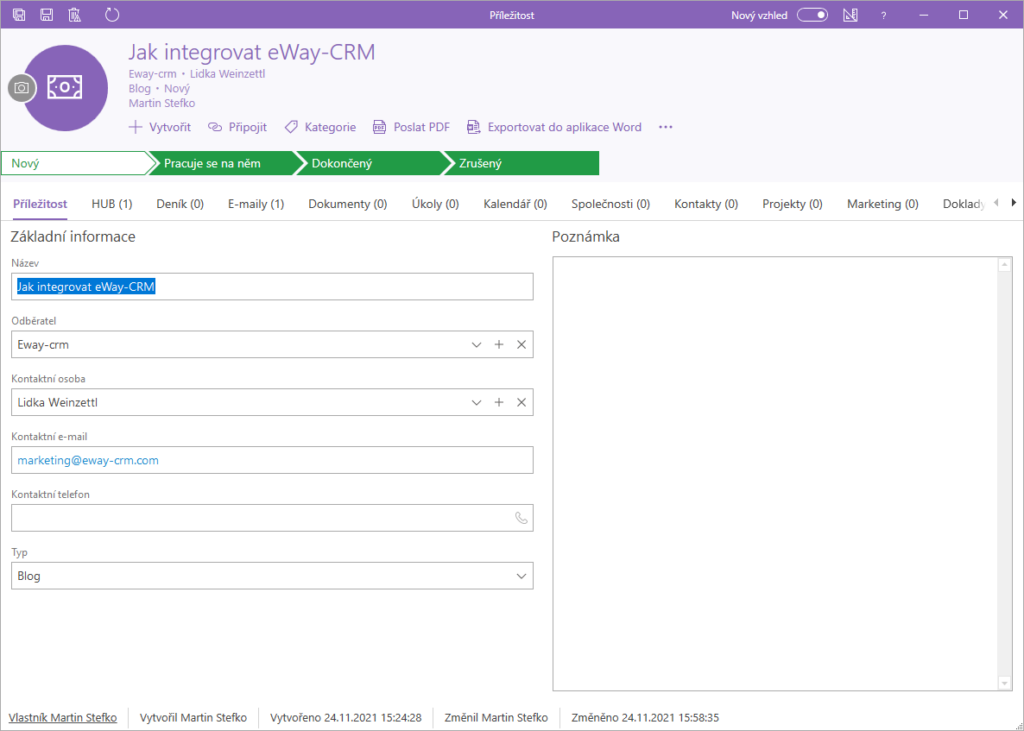Open the more actions ellipsis menu
The height and width of the screenshot is (731, 1024).
pyautogui.click(x=665, y=127)
